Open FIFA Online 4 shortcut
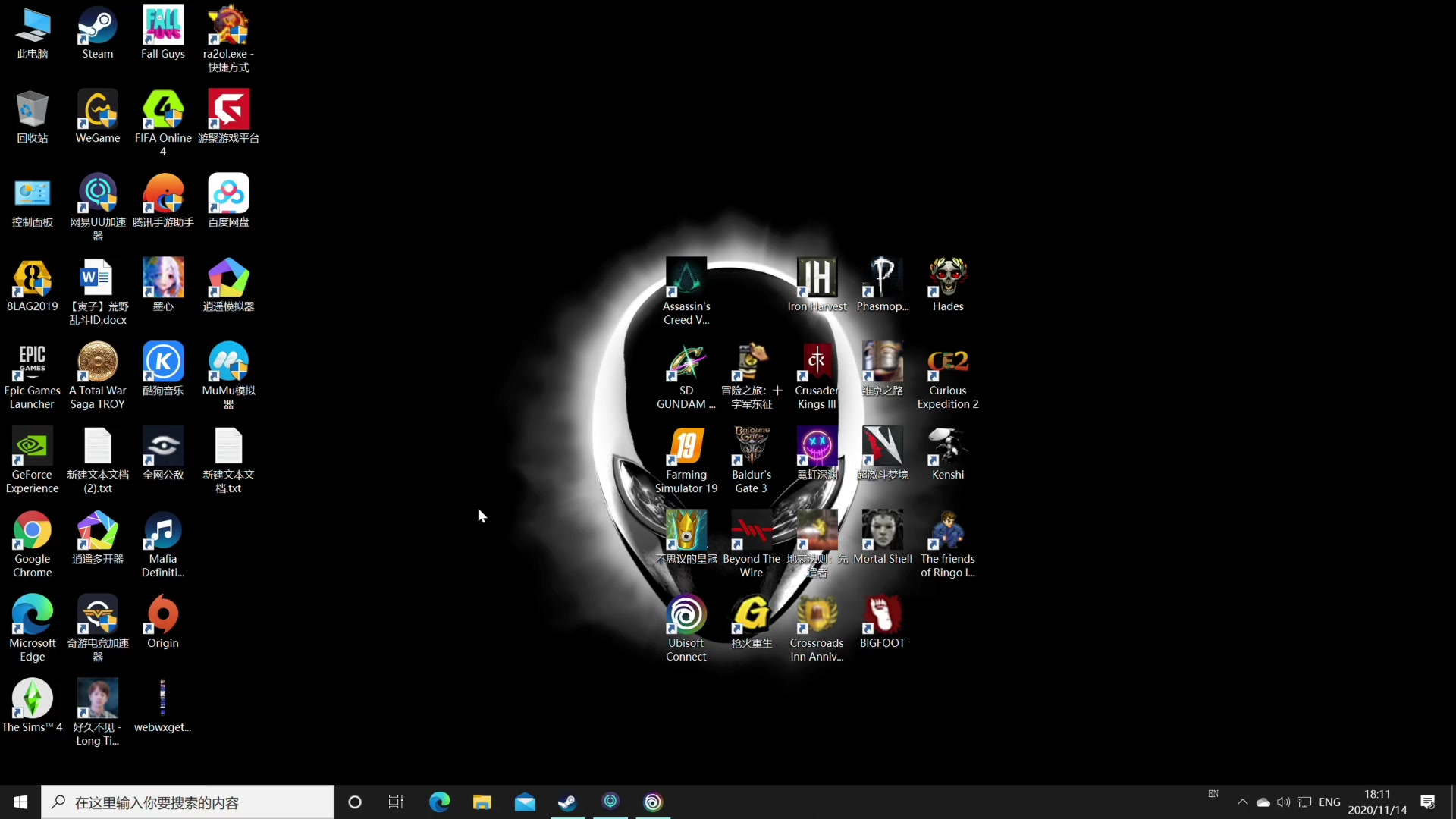The width and height of the screenshot is (1456, 819). pyautogui.click(x=163, y=123)
